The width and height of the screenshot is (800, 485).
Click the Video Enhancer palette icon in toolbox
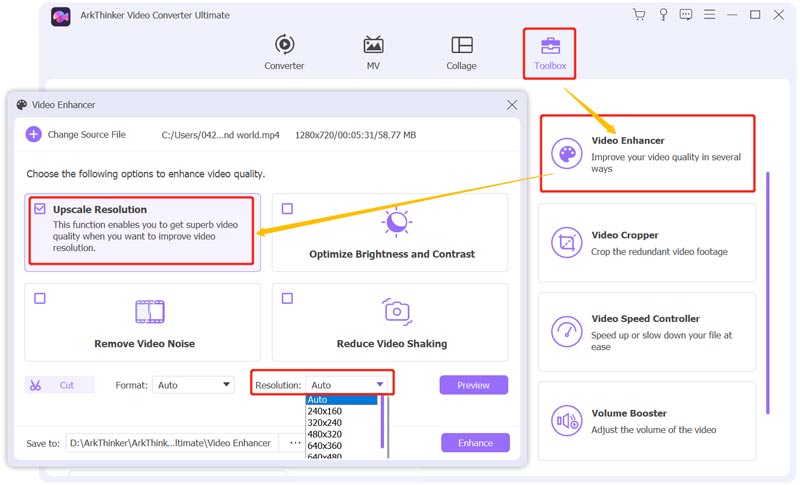coord(566,154)
